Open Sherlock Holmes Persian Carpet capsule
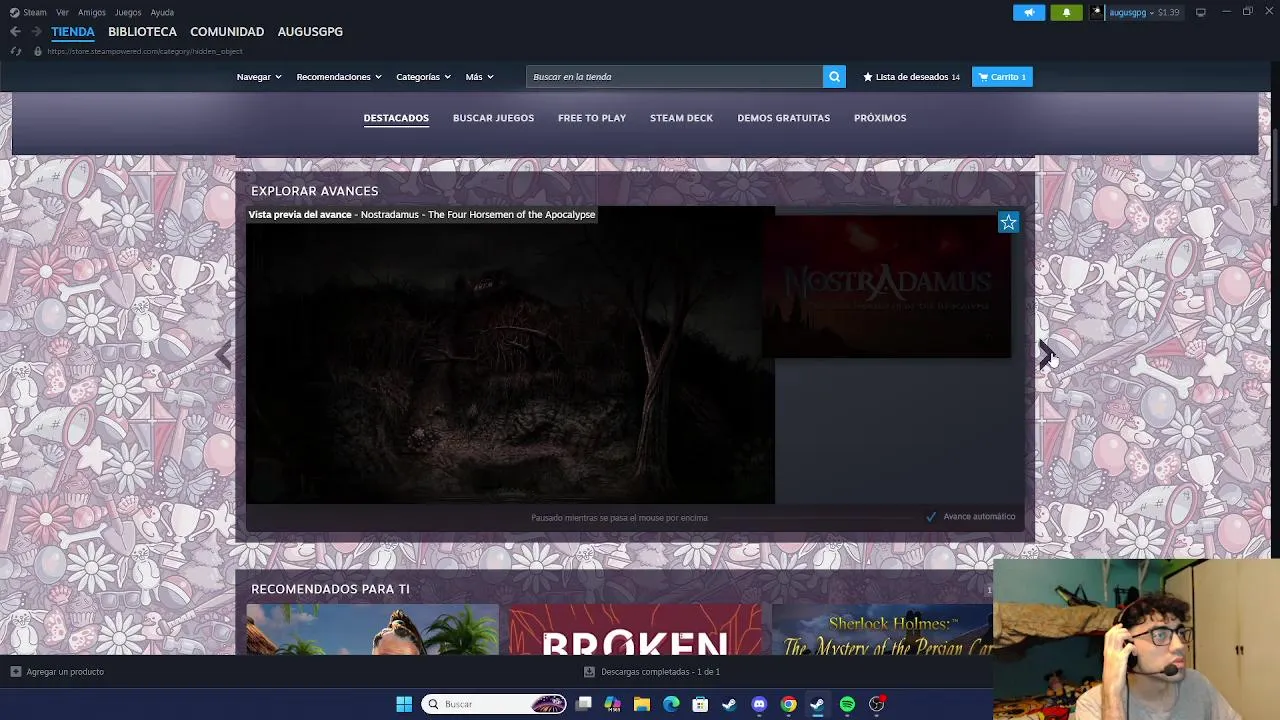 pyautogui.click(x=882, y=630)
